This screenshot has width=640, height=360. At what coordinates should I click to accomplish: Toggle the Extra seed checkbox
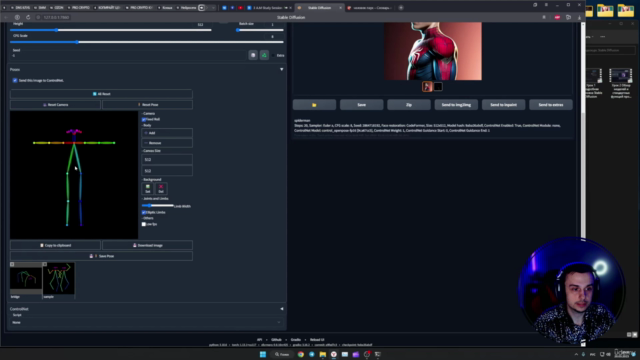pos(273,56)
